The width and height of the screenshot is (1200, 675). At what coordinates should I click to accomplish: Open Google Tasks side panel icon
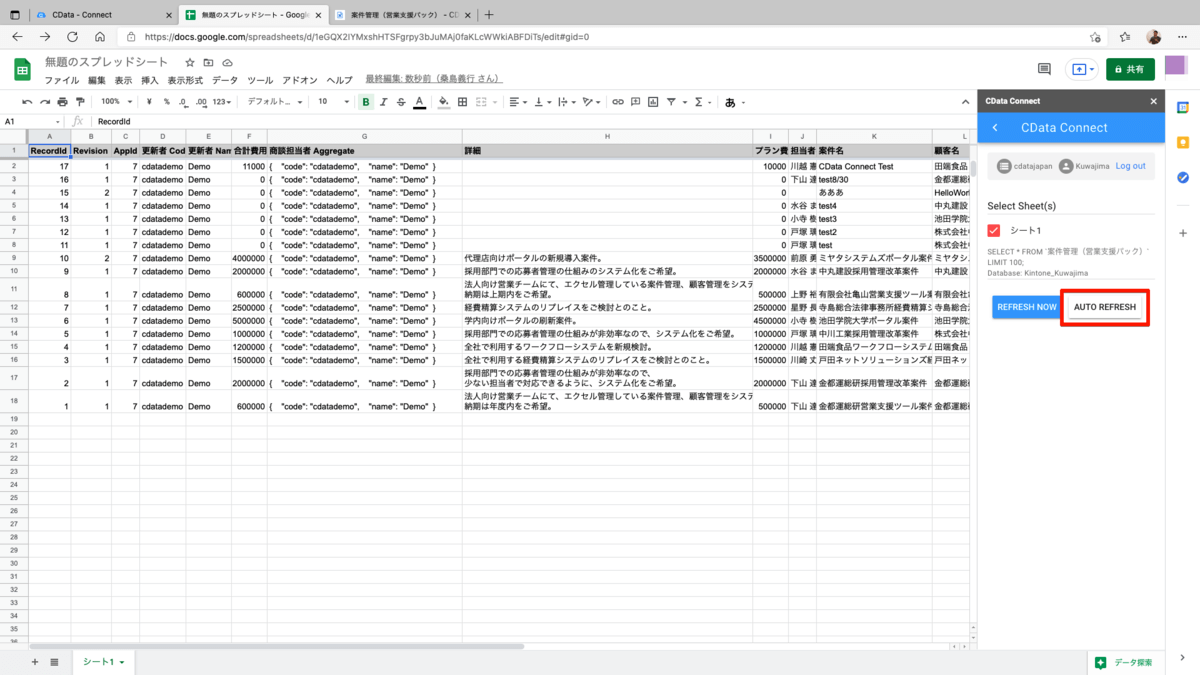tap(1183, 178)
